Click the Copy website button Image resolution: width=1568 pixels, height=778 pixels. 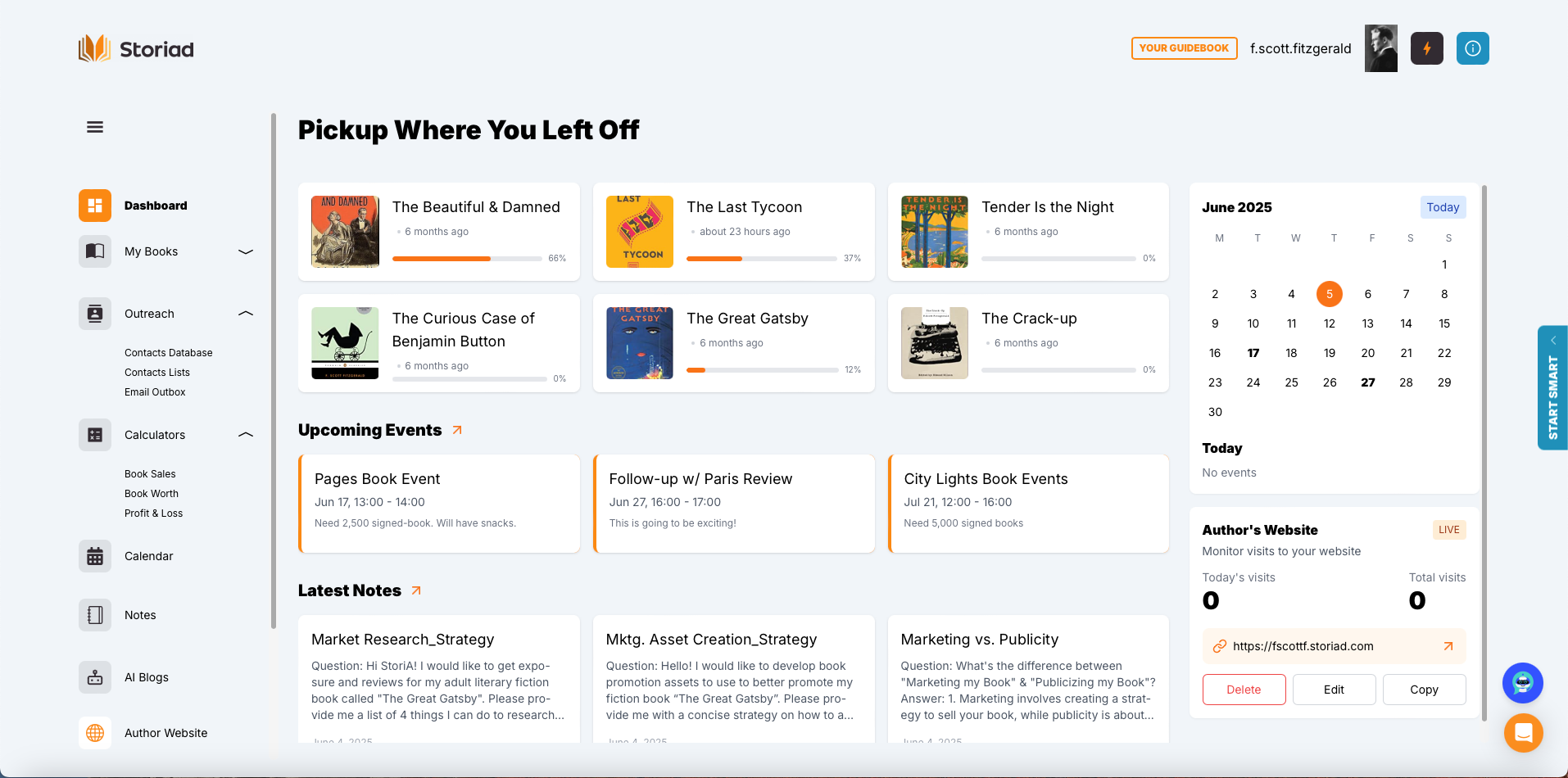(x=1424, y=690)
